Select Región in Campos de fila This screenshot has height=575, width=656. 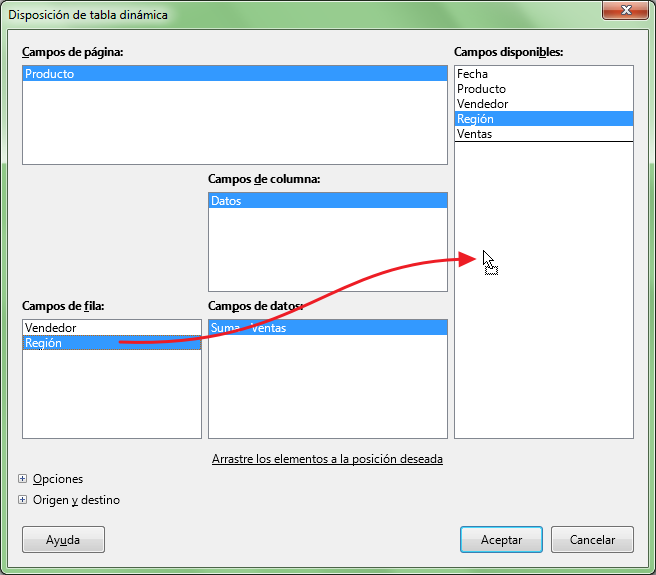tap(44, 343)
